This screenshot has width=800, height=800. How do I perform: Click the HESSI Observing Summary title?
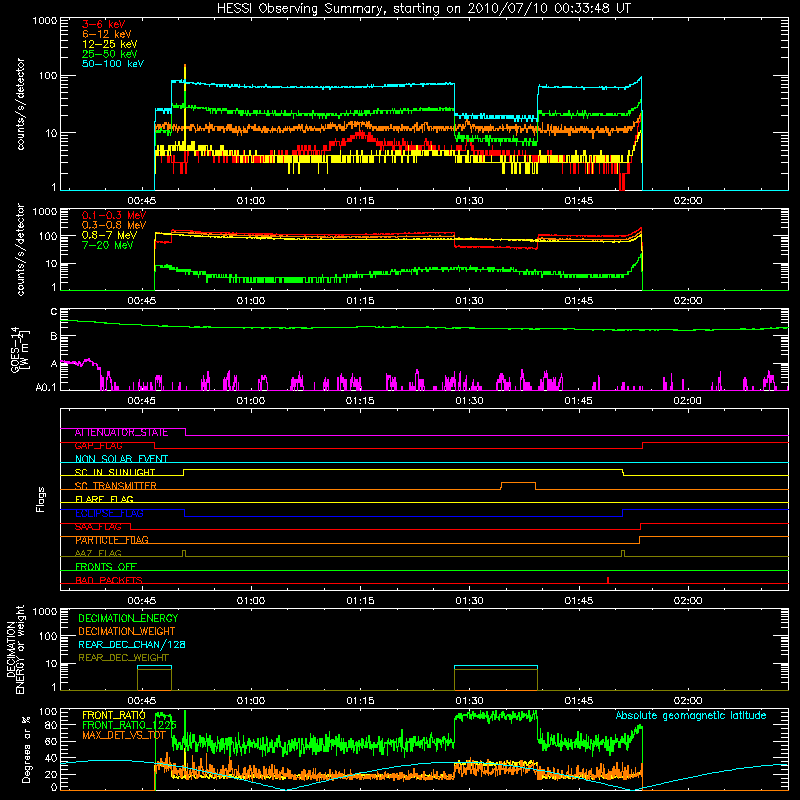[423, 9]
